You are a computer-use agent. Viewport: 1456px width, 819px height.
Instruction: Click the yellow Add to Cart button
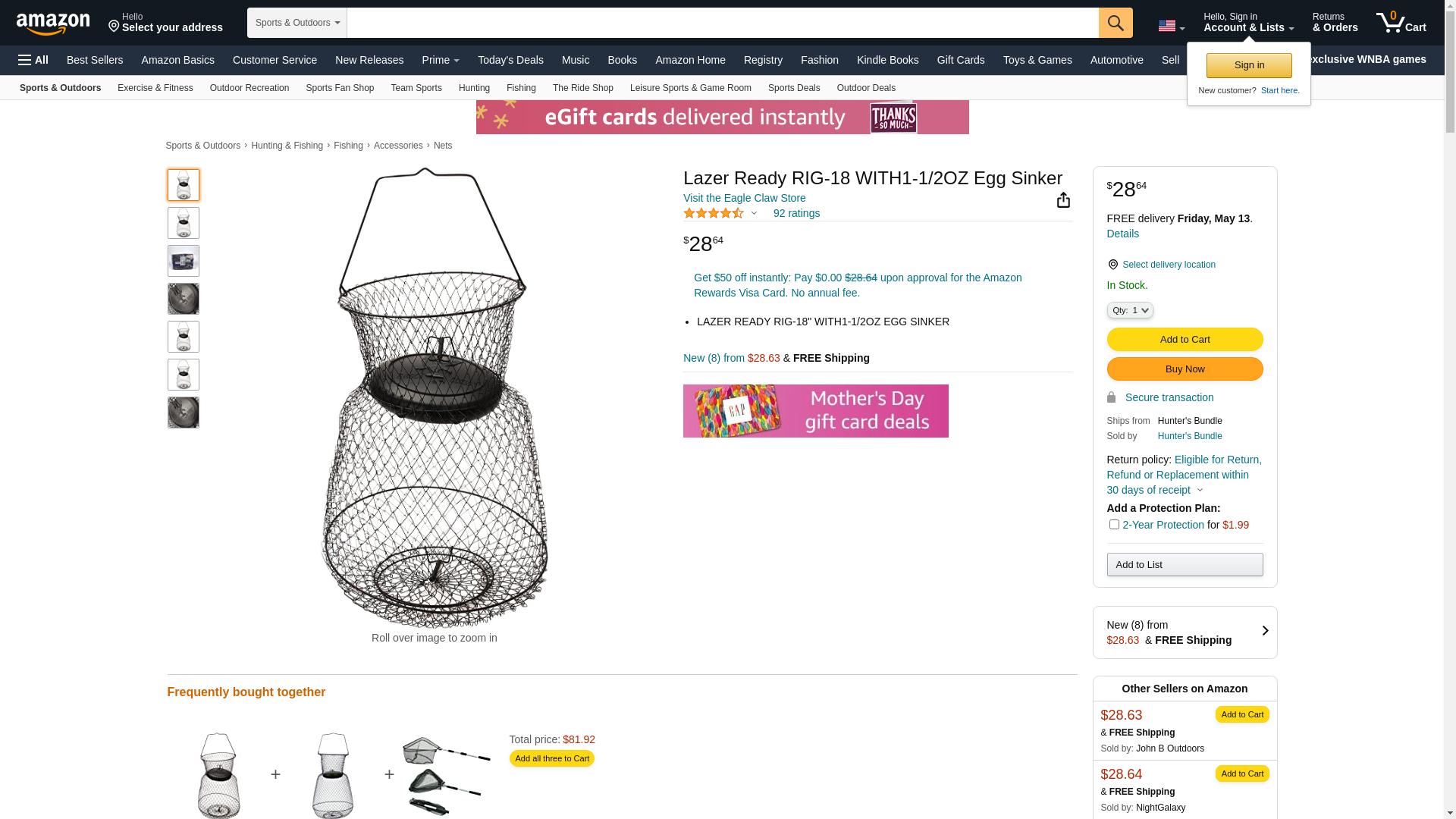[1185, 340]
